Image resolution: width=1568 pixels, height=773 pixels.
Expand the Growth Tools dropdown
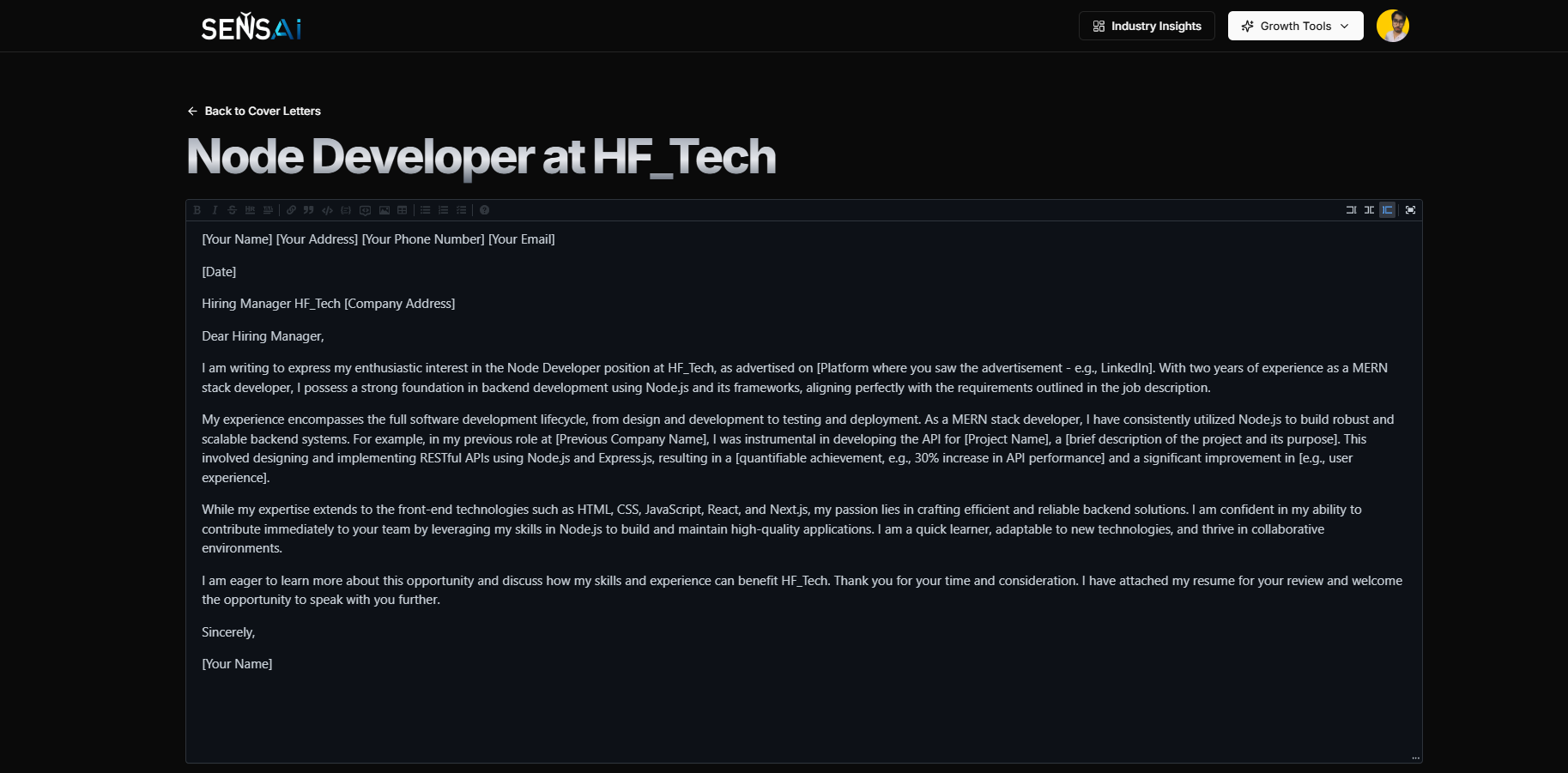(1295, 26)
